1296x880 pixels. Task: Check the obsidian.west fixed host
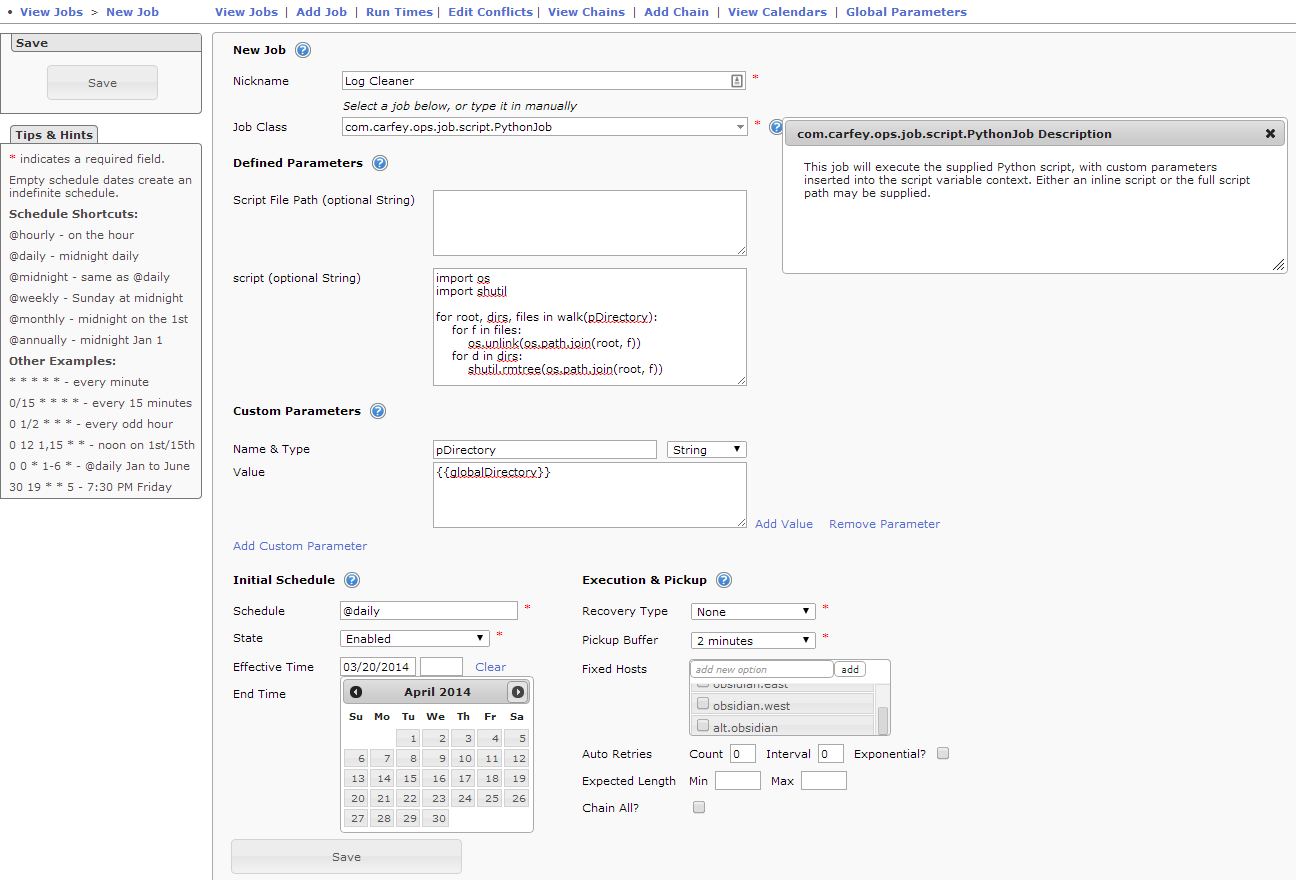point(703,704)
